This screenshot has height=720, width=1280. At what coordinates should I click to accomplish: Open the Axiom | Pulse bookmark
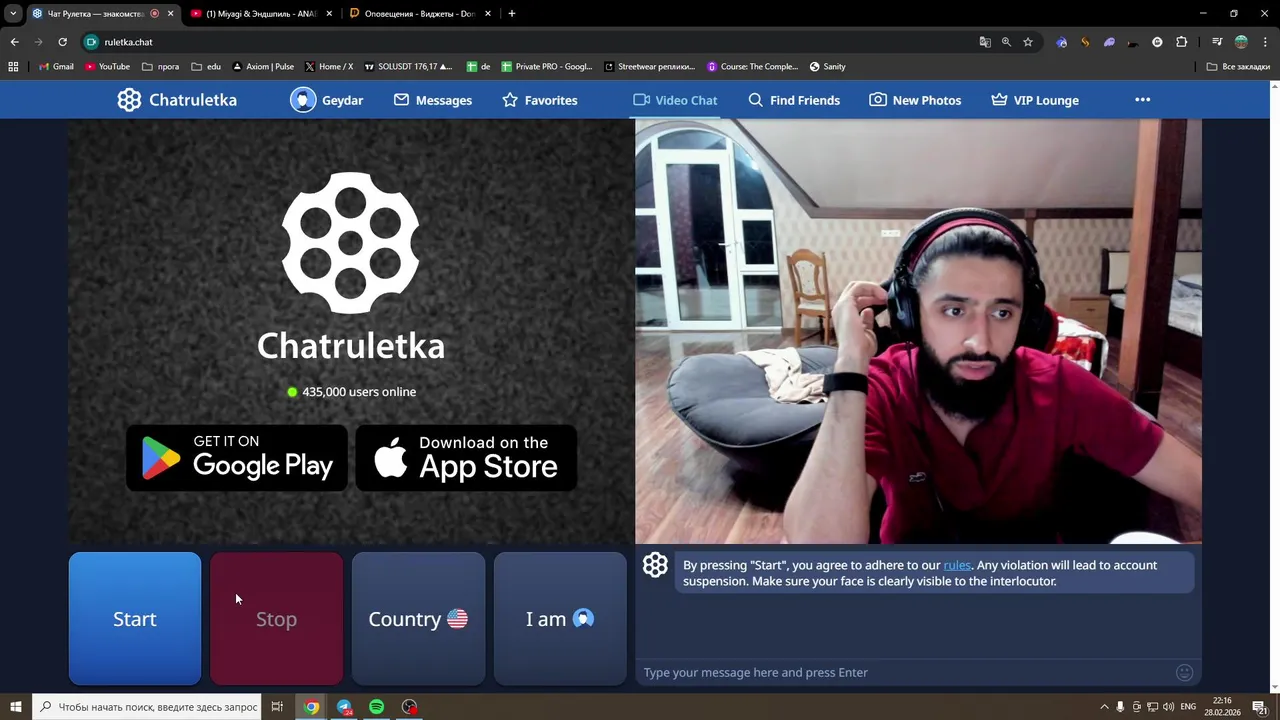[262, 67]
